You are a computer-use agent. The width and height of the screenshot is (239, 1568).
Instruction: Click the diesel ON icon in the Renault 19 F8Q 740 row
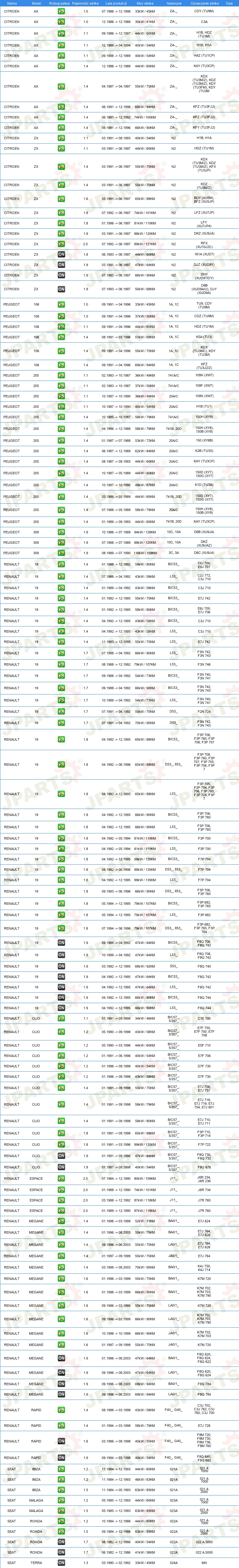point(61,967)
